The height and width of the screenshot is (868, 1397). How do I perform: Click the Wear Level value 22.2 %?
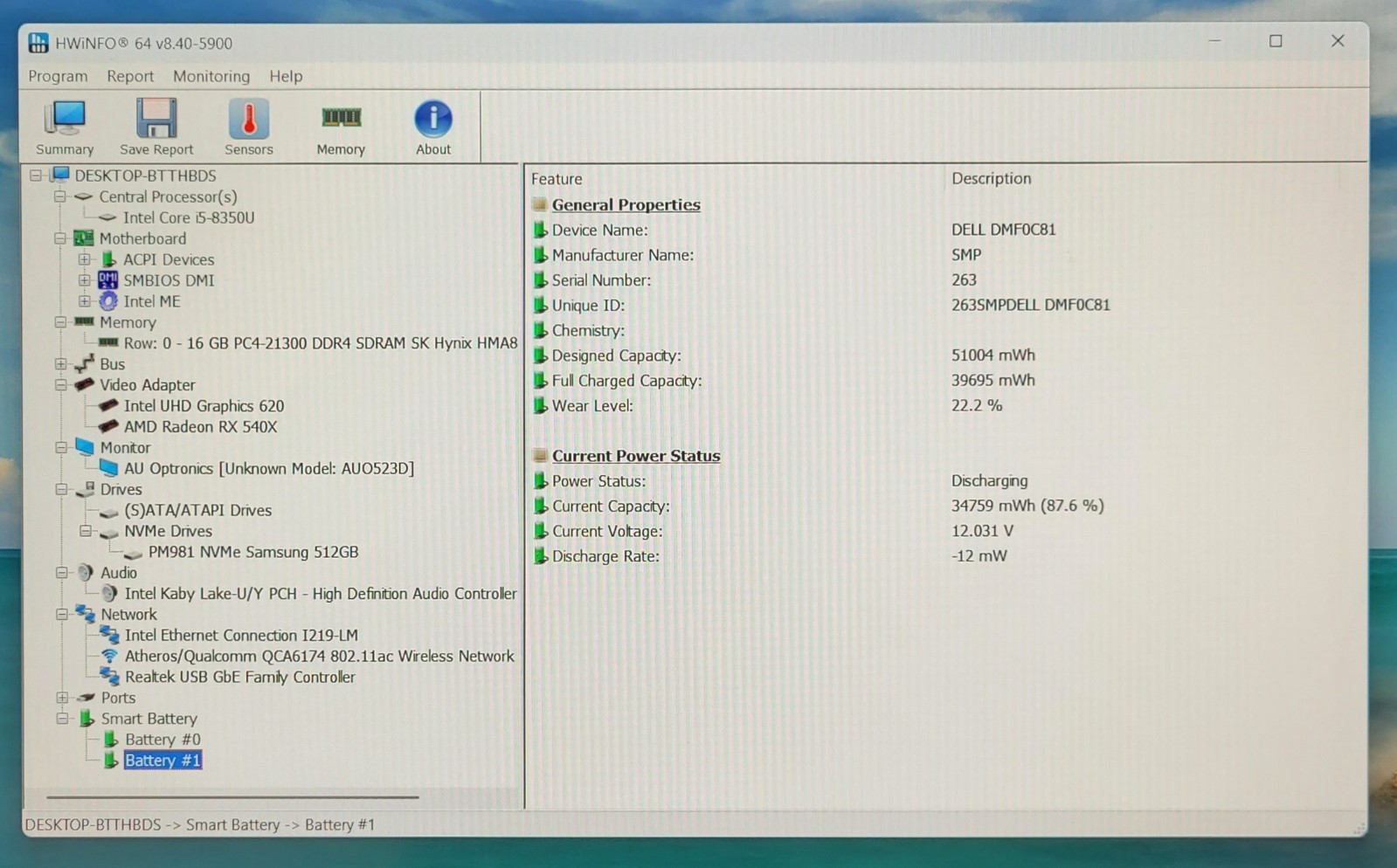pos(977,405)
